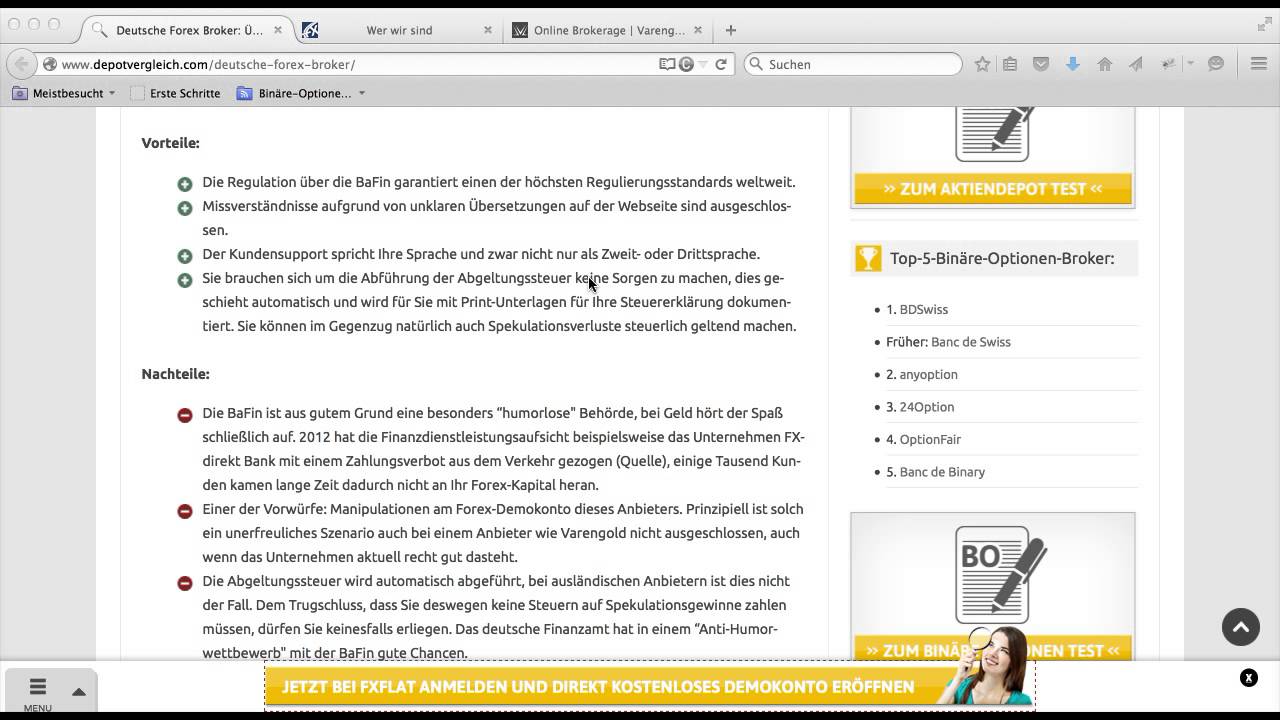Switch to Wer wir sind tab

coord(399,30)
